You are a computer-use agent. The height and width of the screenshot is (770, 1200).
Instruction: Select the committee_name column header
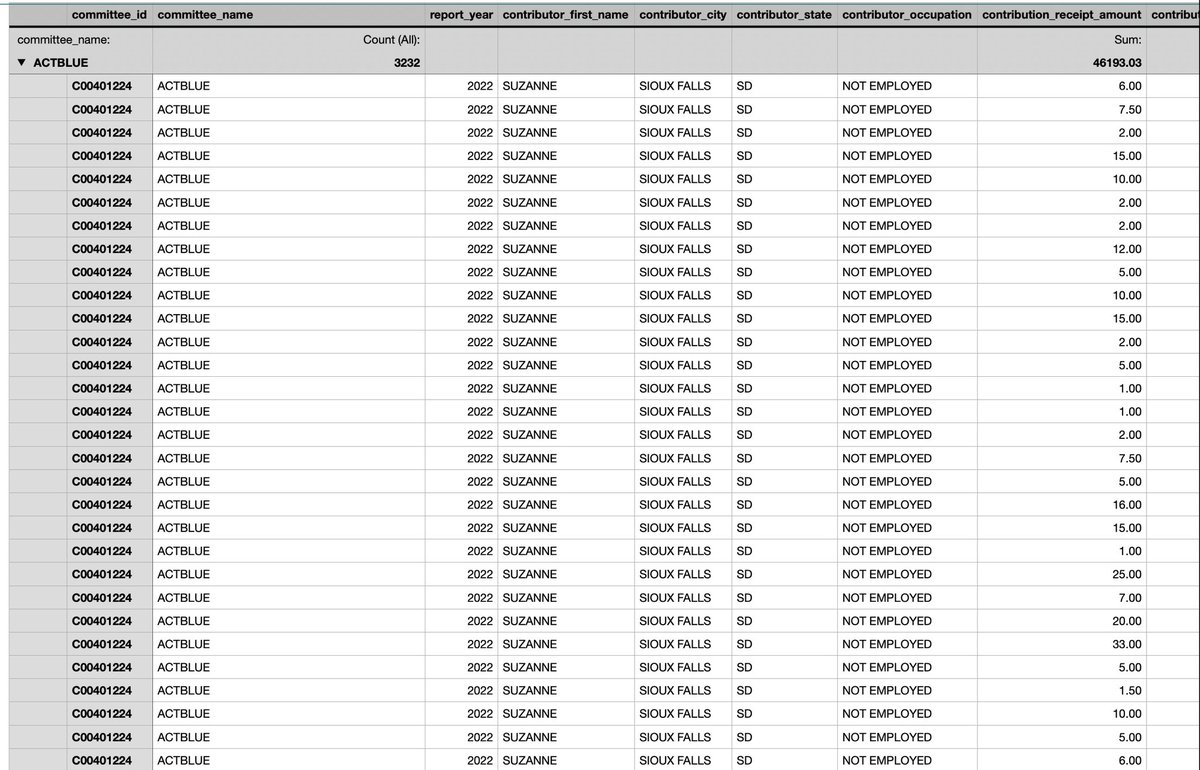pos(205,15)
